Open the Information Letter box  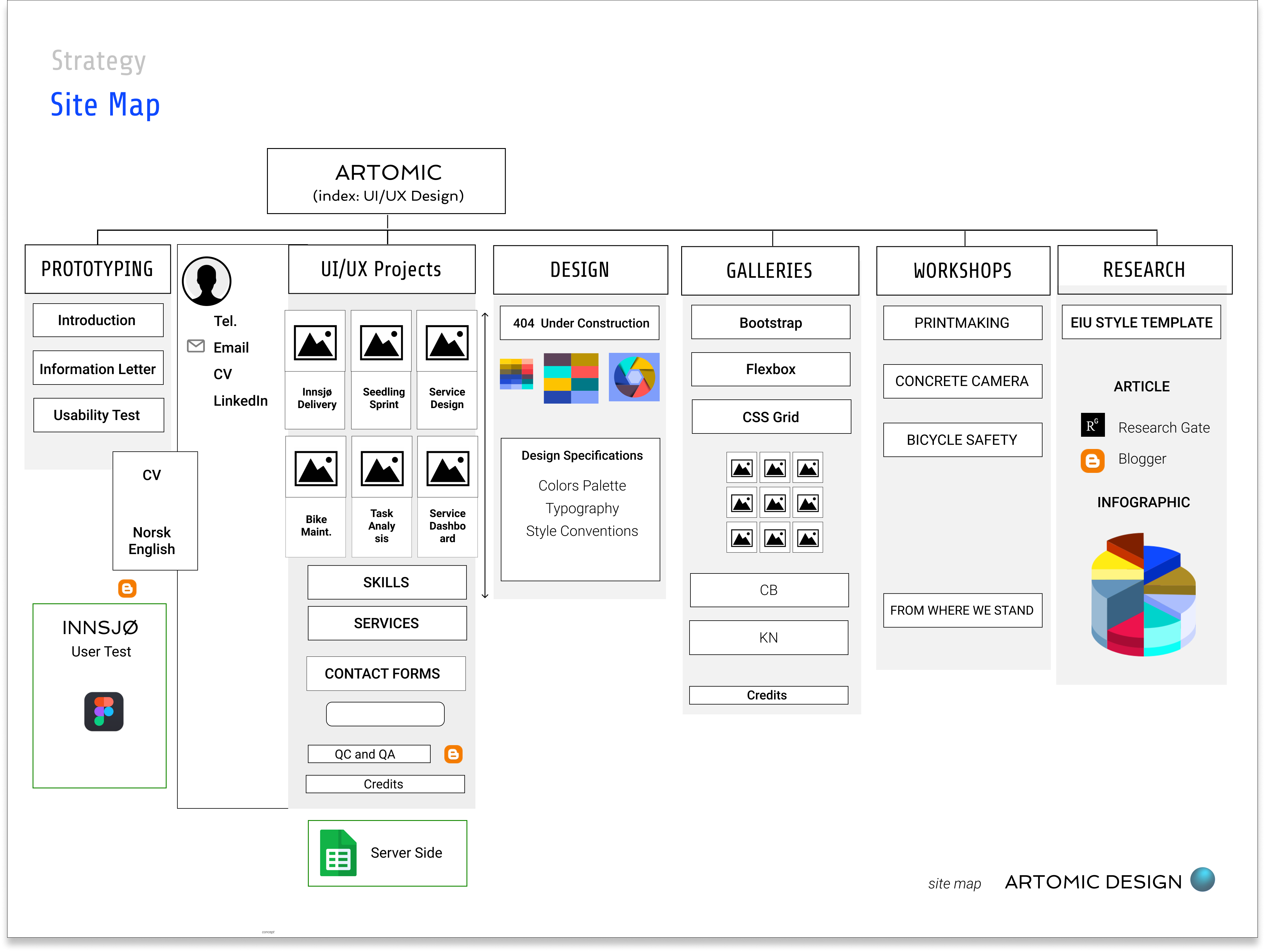[x=98, y=368]
